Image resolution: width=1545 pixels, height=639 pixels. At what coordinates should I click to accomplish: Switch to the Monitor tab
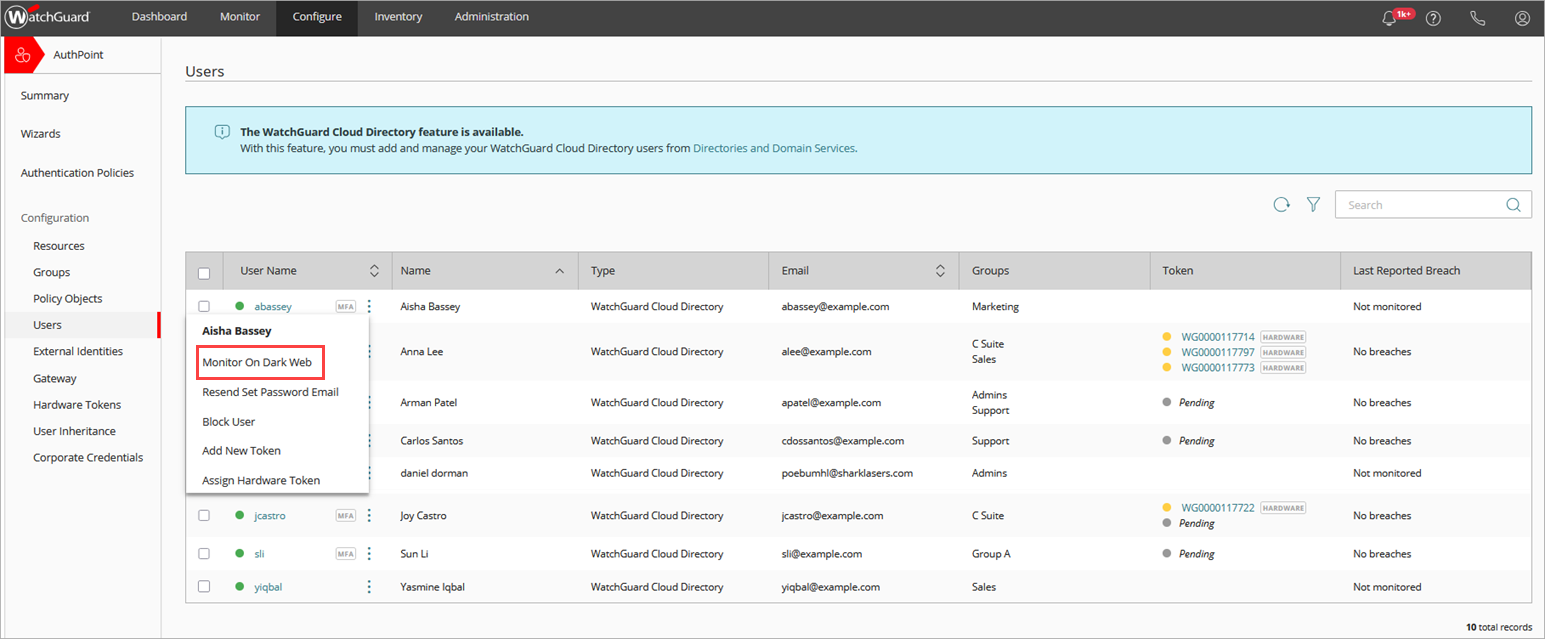pyautogui.click(x=239, y=17)
